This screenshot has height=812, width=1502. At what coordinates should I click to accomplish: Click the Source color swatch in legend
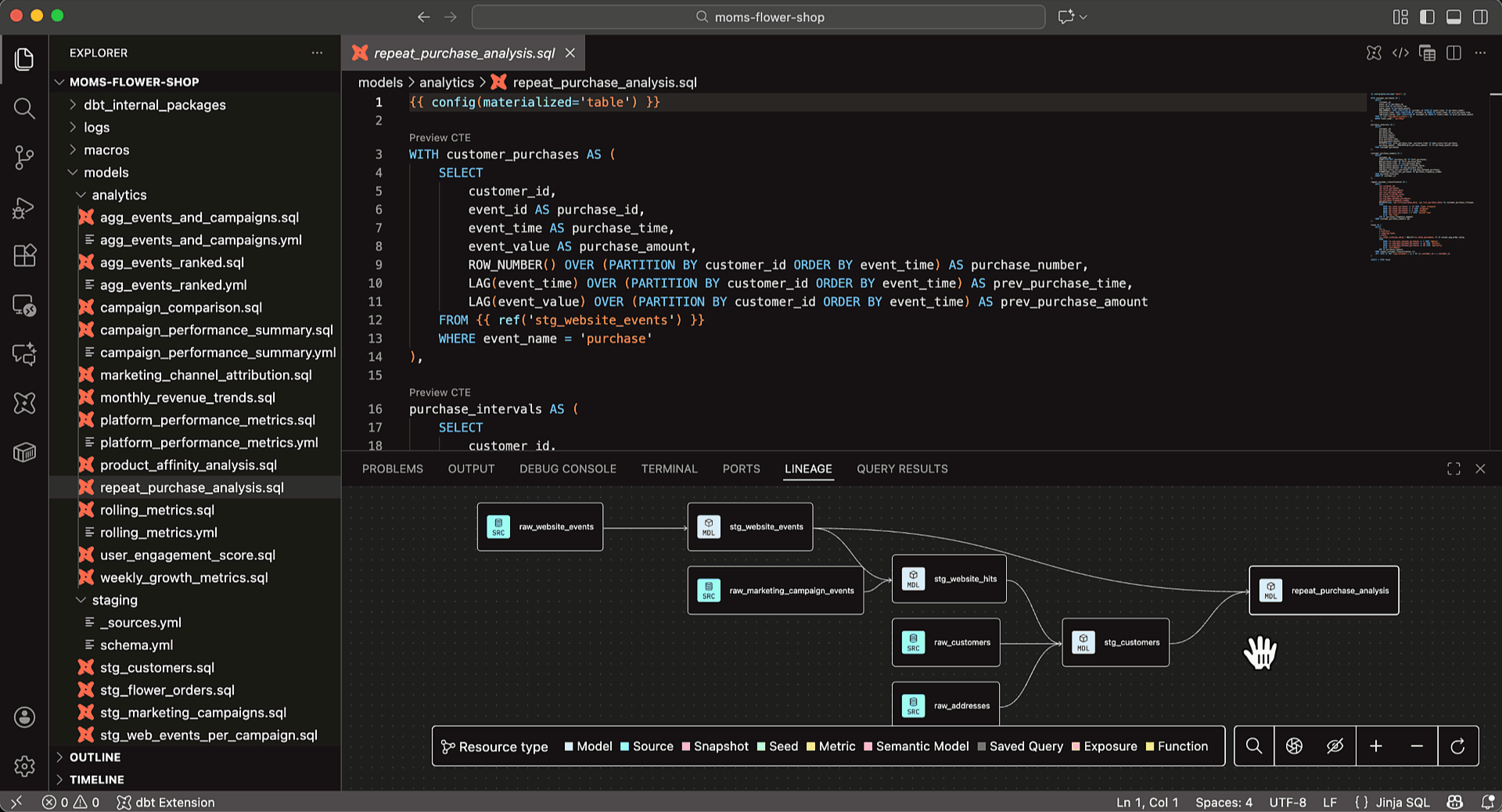coord(625,746)
